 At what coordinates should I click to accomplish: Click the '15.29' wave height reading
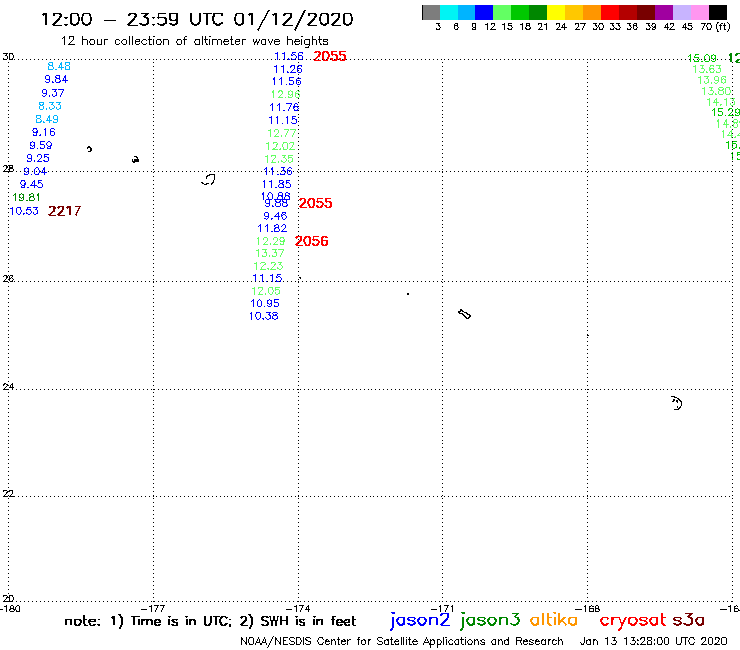pyautogui.click(x=725, y=112)
